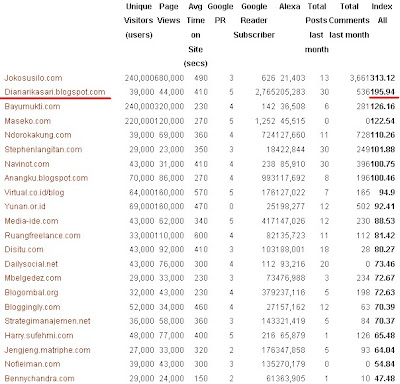
Task: Click index value 54.84 for Nofieiman
Action: pyautogui.click(x=385, y=364)
